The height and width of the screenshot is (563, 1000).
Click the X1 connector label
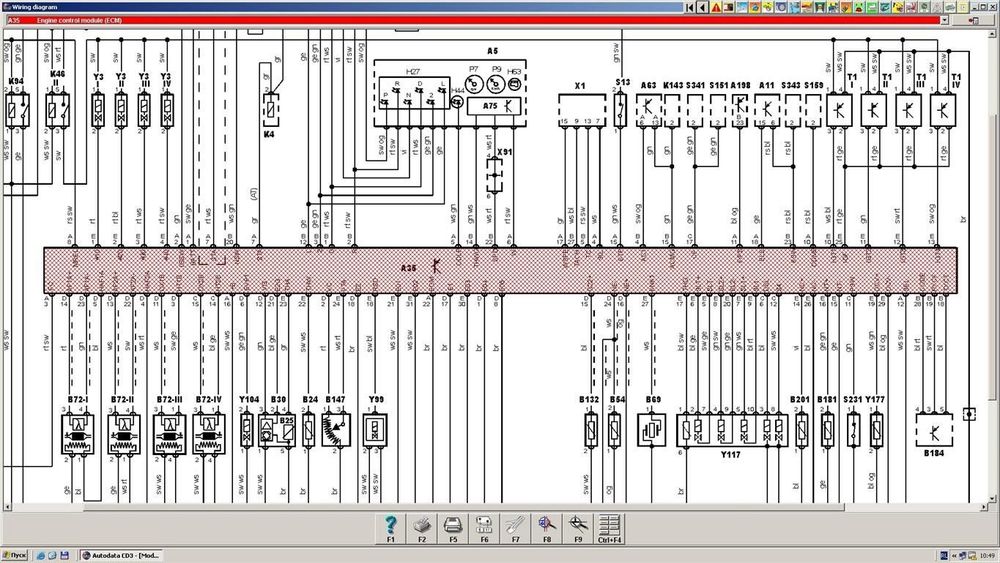click(580, 85)
